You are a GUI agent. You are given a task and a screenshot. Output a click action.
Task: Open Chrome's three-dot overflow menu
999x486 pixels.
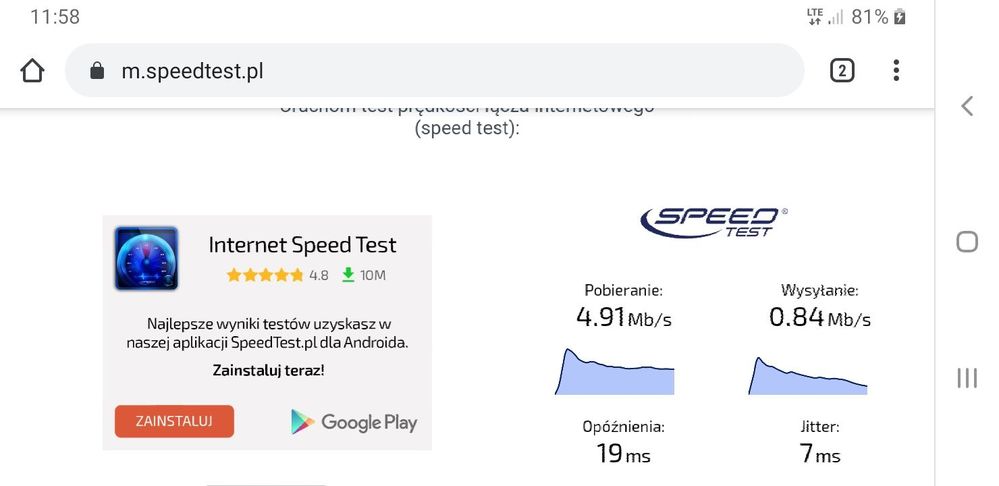(x=896, y=70)
